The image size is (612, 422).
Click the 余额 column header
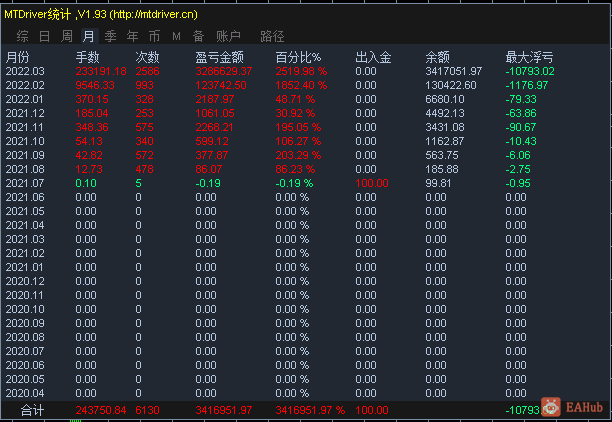437,57
